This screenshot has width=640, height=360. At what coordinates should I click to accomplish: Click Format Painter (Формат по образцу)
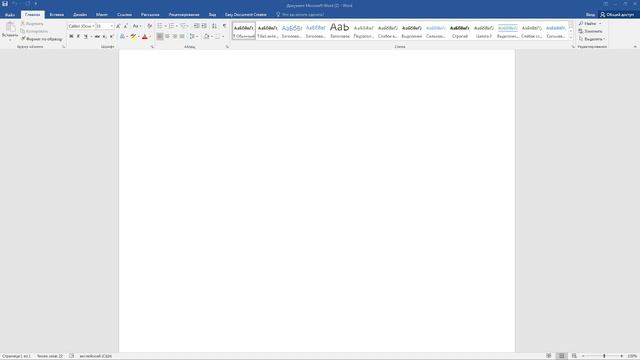[x=42, y=39]
